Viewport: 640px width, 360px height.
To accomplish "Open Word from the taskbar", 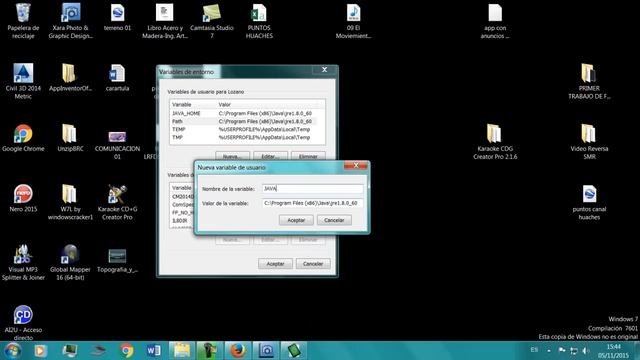I will 153,351.
